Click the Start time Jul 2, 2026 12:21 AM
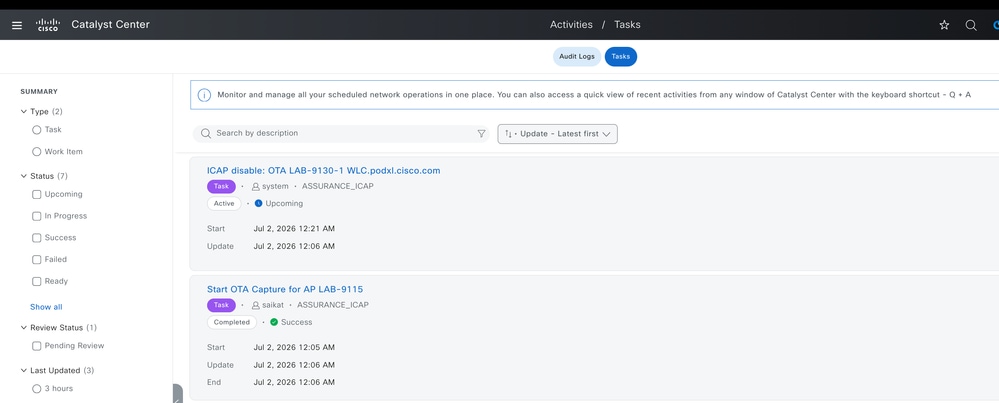999x403 pixels. [294, 229]
